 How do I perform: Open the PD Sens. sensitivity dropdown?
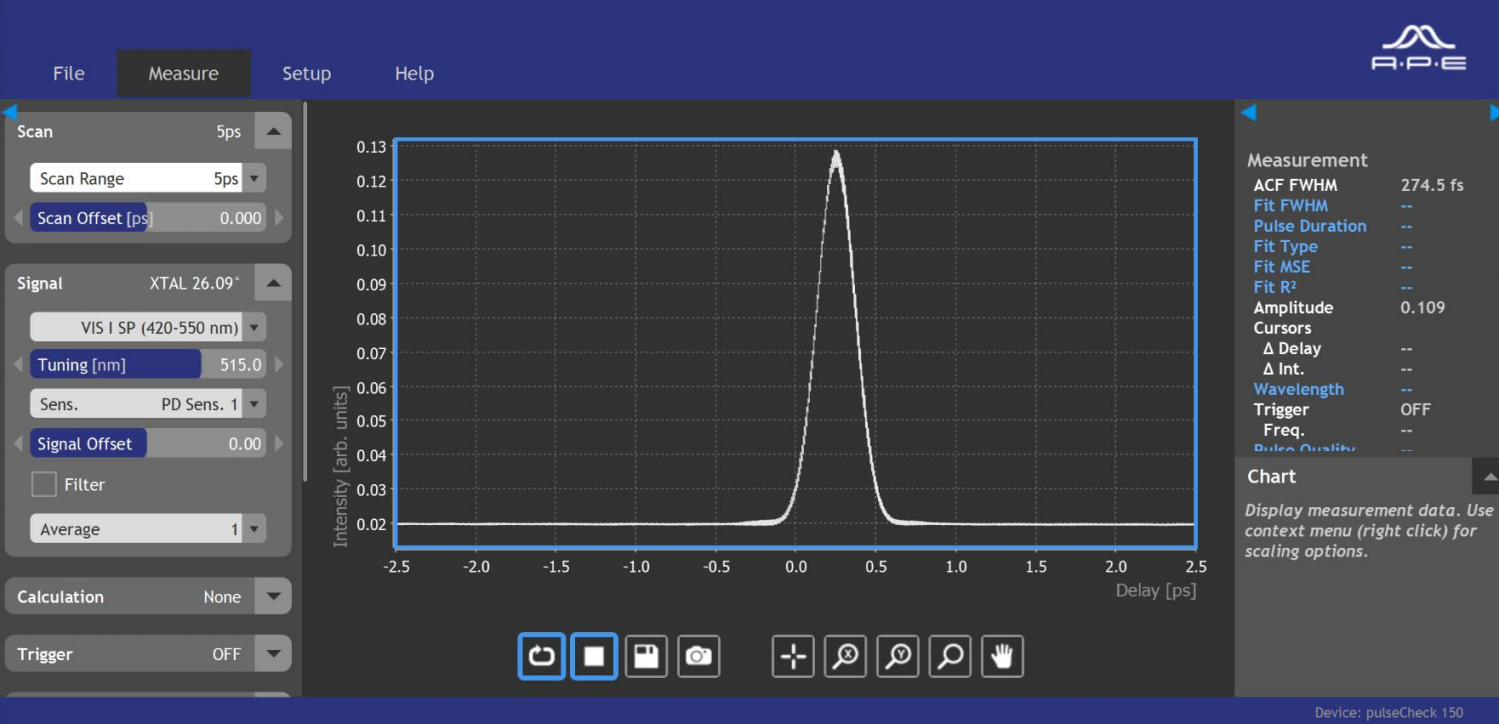pos(255,404)
